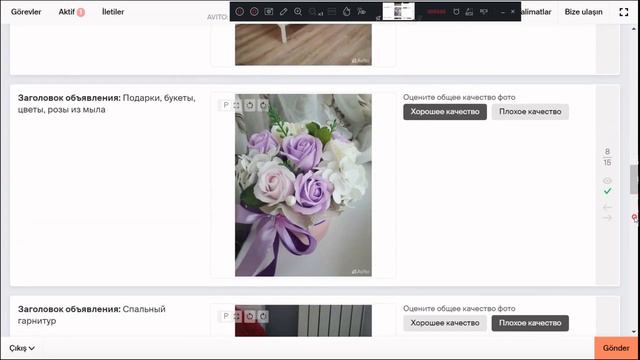Open the Görevler tab
The image size is (640, 360).
[26, 12]
